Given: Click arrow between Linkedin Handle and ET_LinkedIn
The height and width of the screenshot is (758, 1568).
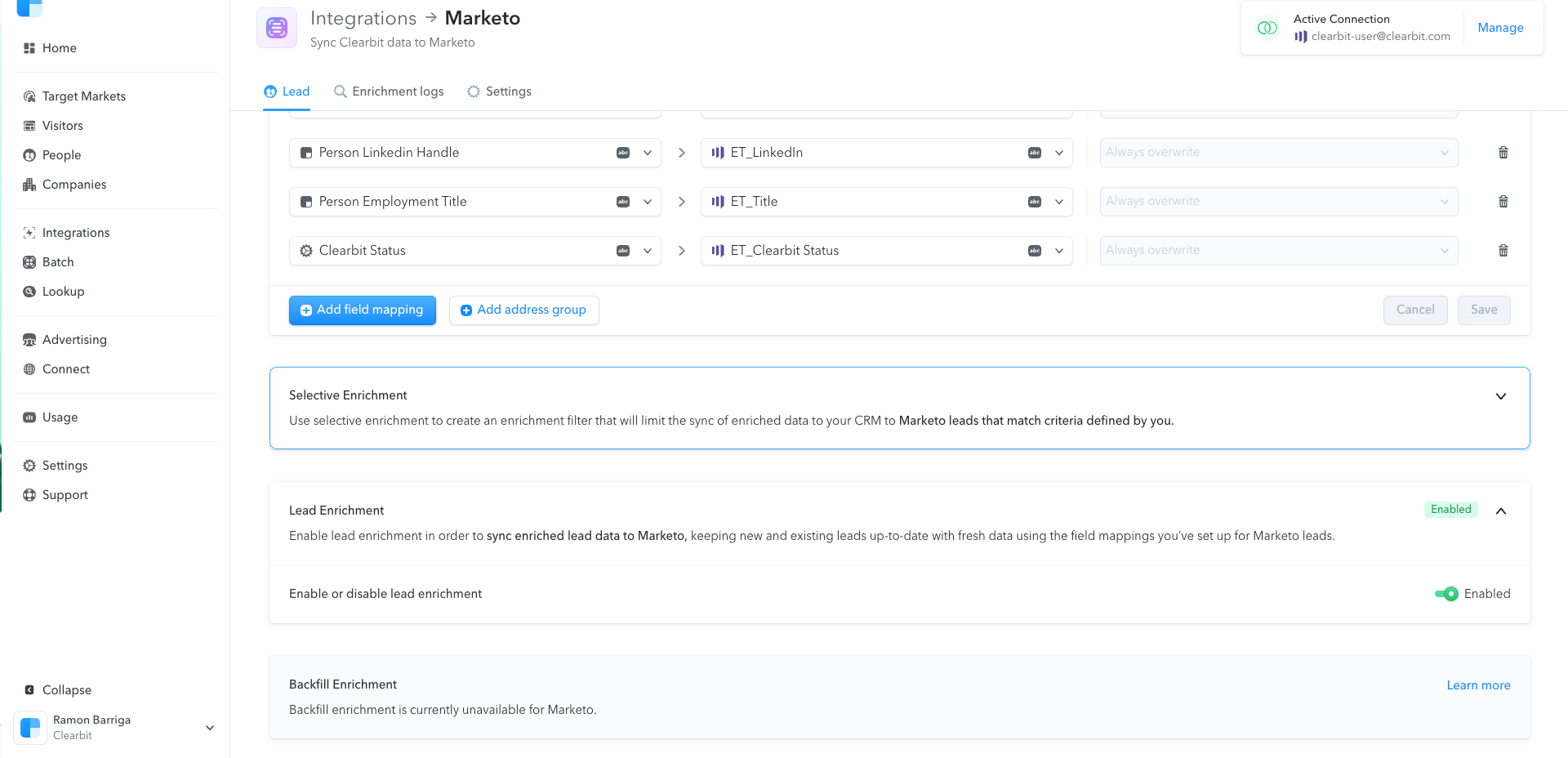Looking at the screenshot, I should pos(682,153).
